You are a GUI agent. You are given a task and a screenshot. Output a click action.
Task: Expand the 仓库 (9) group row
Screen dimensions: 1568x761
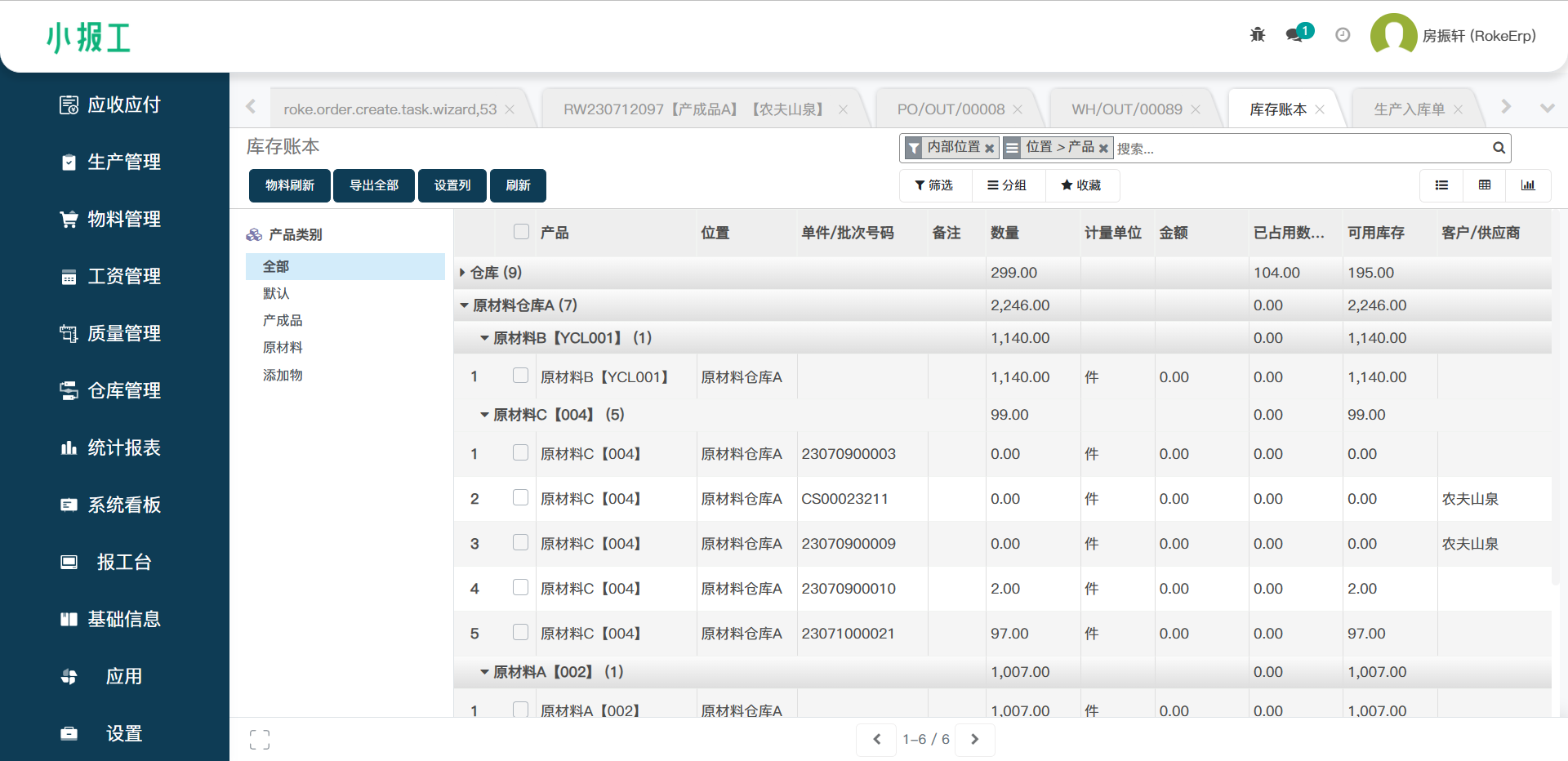click(463, 272)
